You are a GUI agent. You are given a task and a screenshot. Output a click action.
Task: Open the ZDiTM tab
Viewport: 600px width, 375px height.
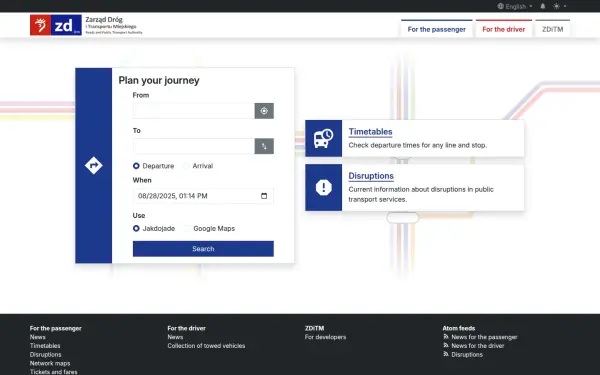[x=553, y=29]
